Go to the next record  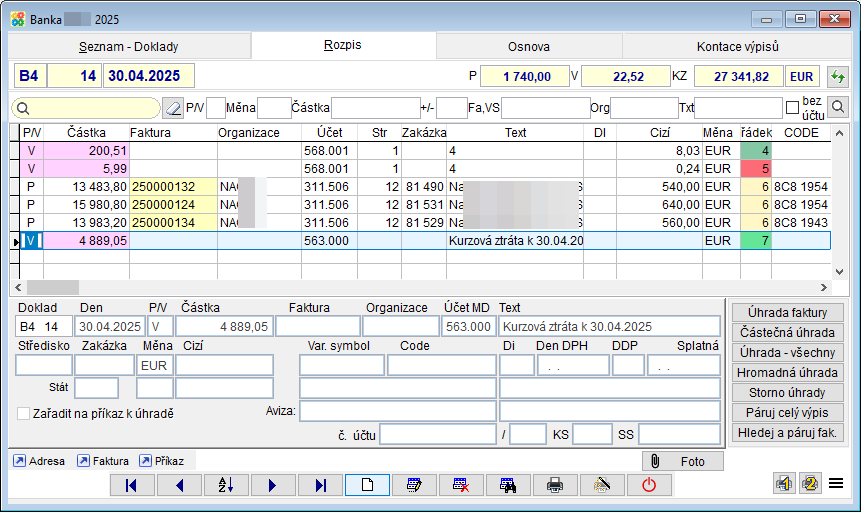click(273, 485)
